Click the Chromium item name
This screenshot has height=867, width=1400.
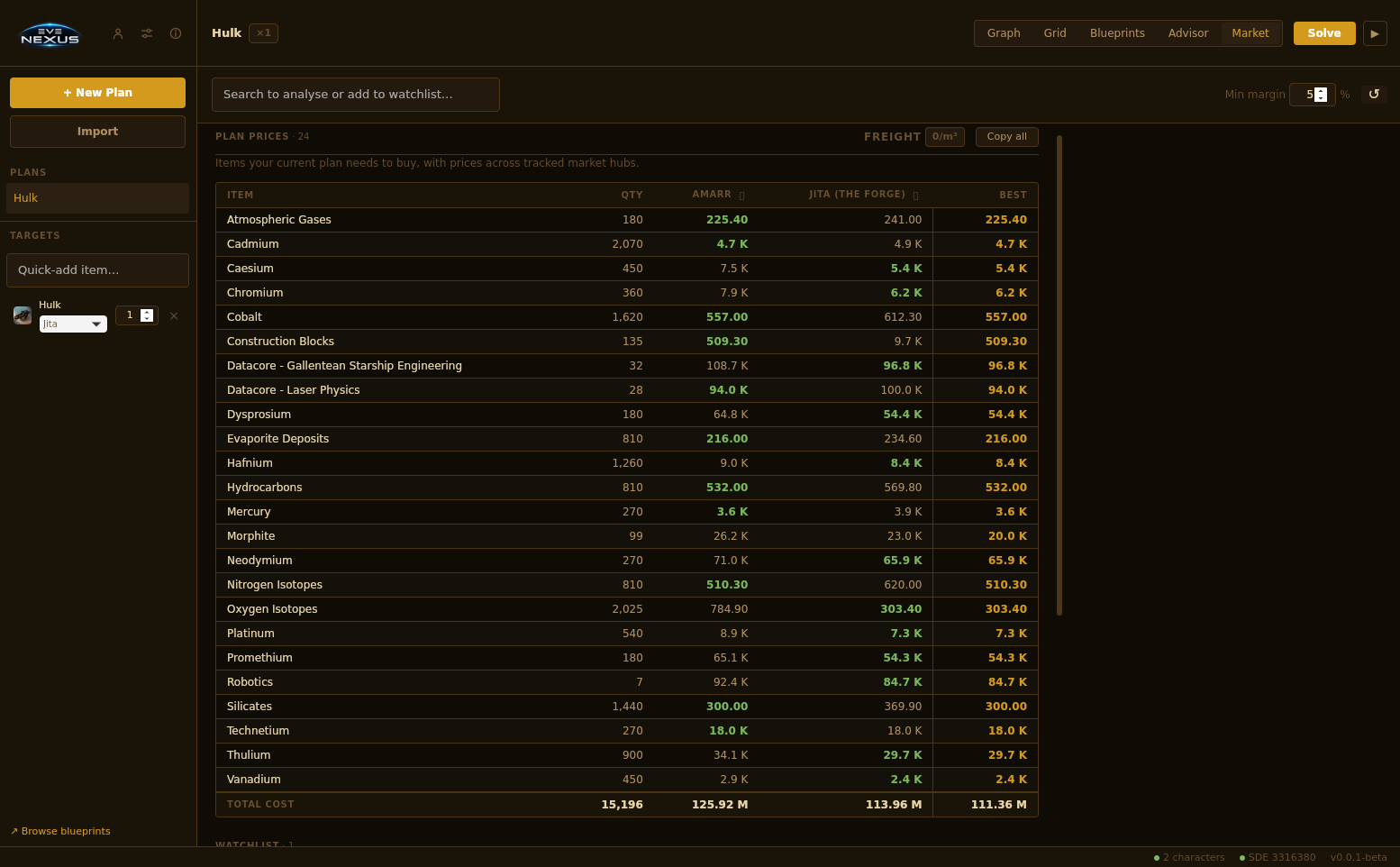click(x=255, y=293)
